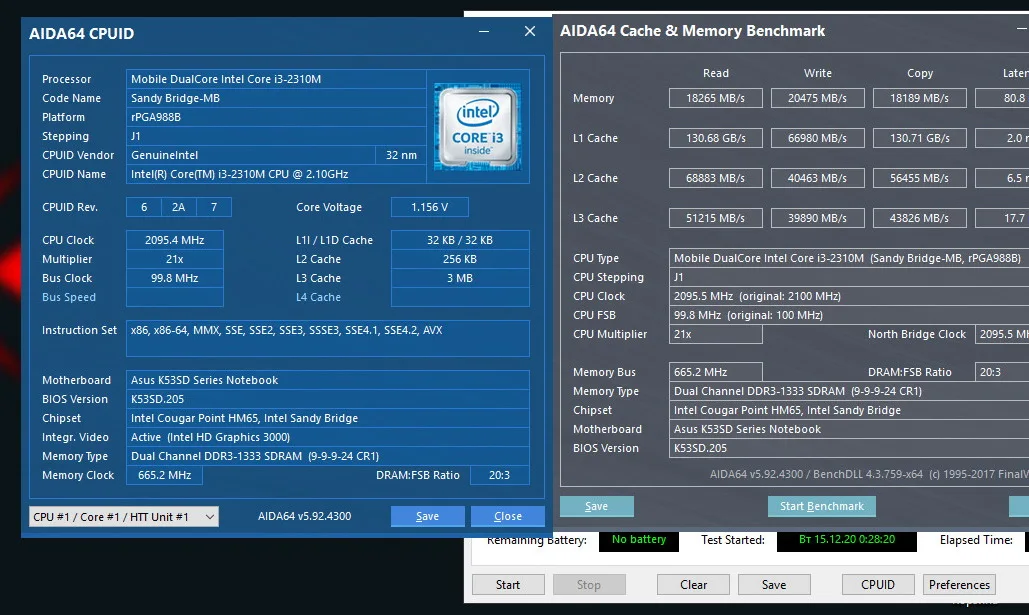Viewport: 1029px width, 615px height.
Task: Open the CPU #1 / Core #1 dropdown
Action: (123, 517)
